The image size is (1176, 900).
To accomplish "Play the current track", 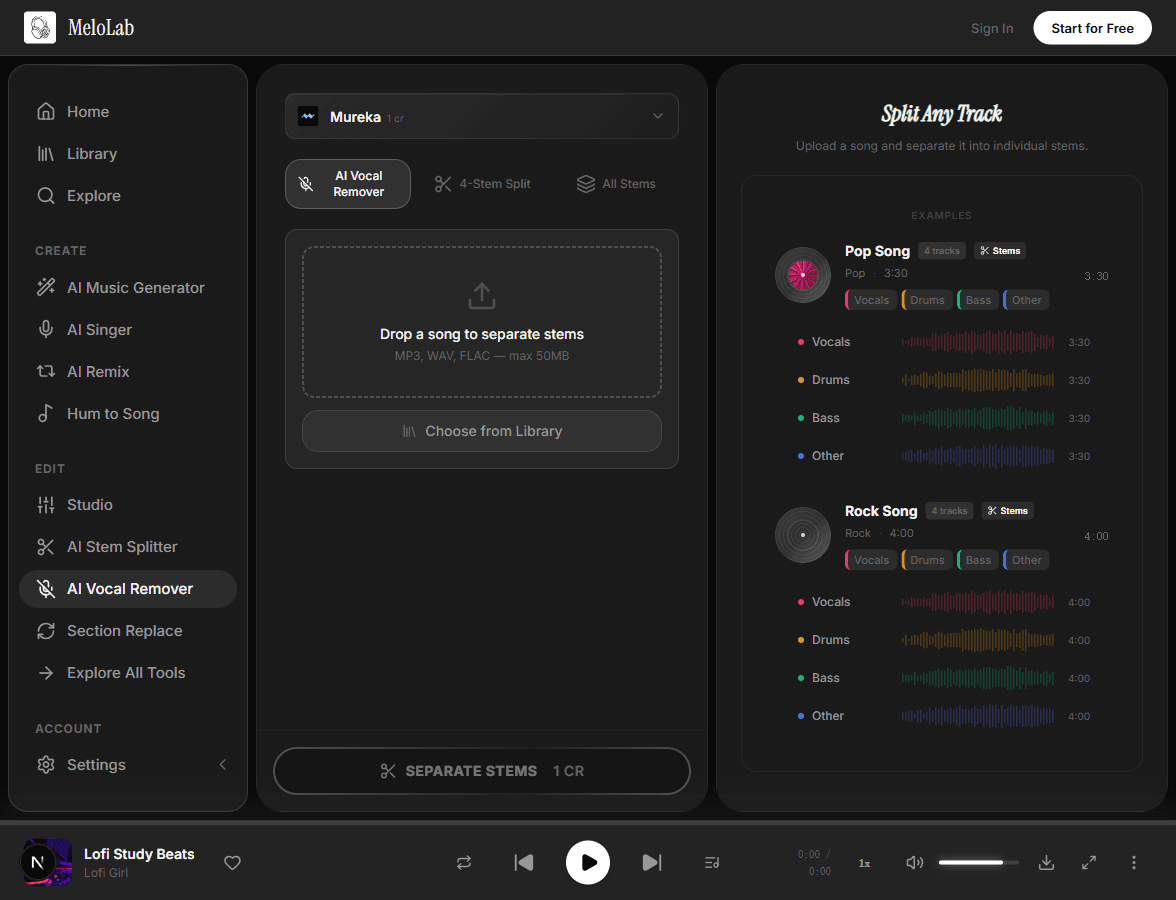I will pyautogui.click(x=587, y=862).
